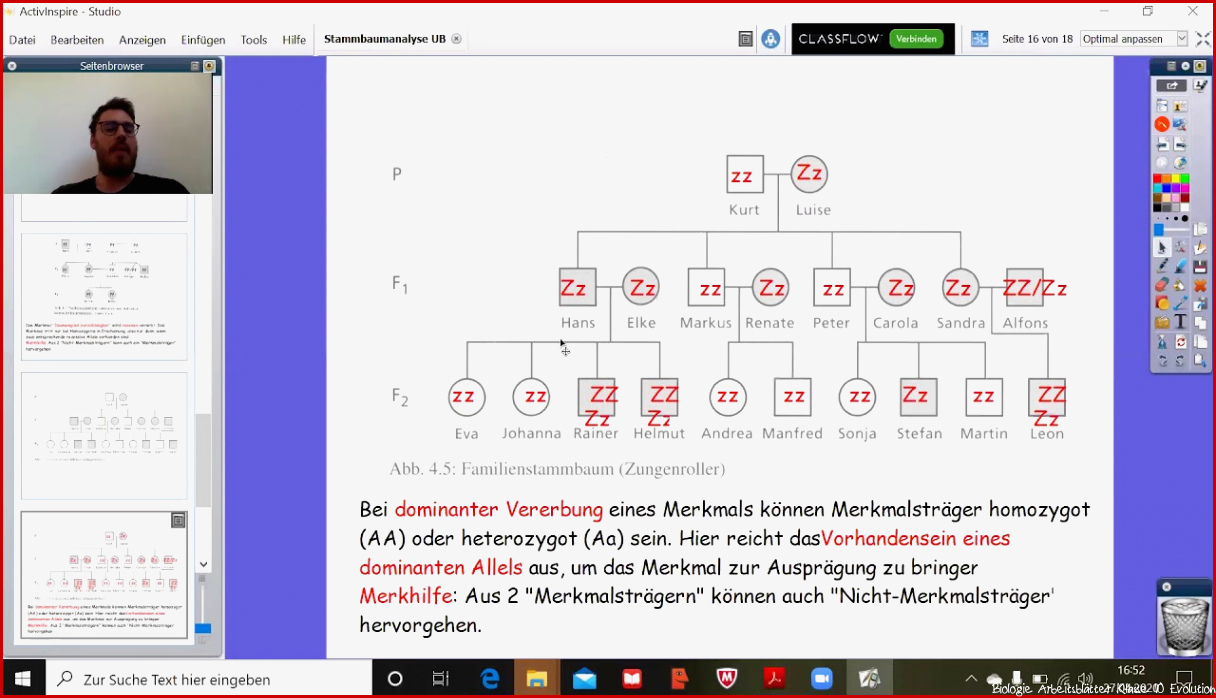Click the red Delete X icon in toolbox

click(x=1201, y=285)
